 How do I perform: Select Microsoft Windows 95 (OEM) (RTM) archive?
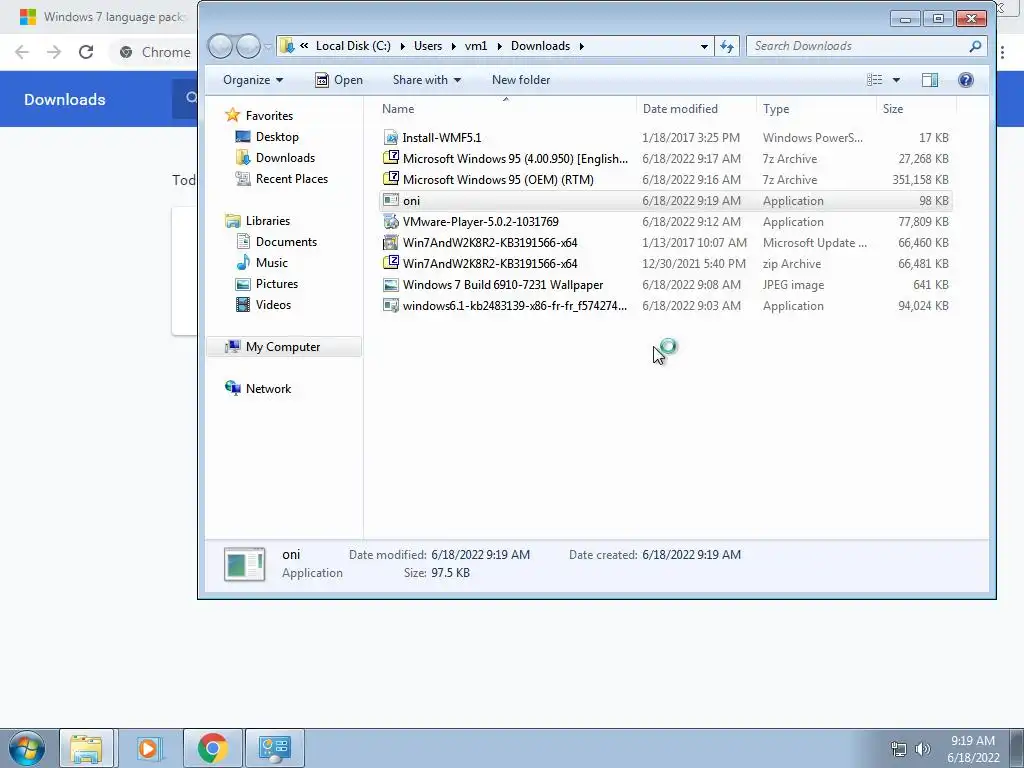[665, 180]
